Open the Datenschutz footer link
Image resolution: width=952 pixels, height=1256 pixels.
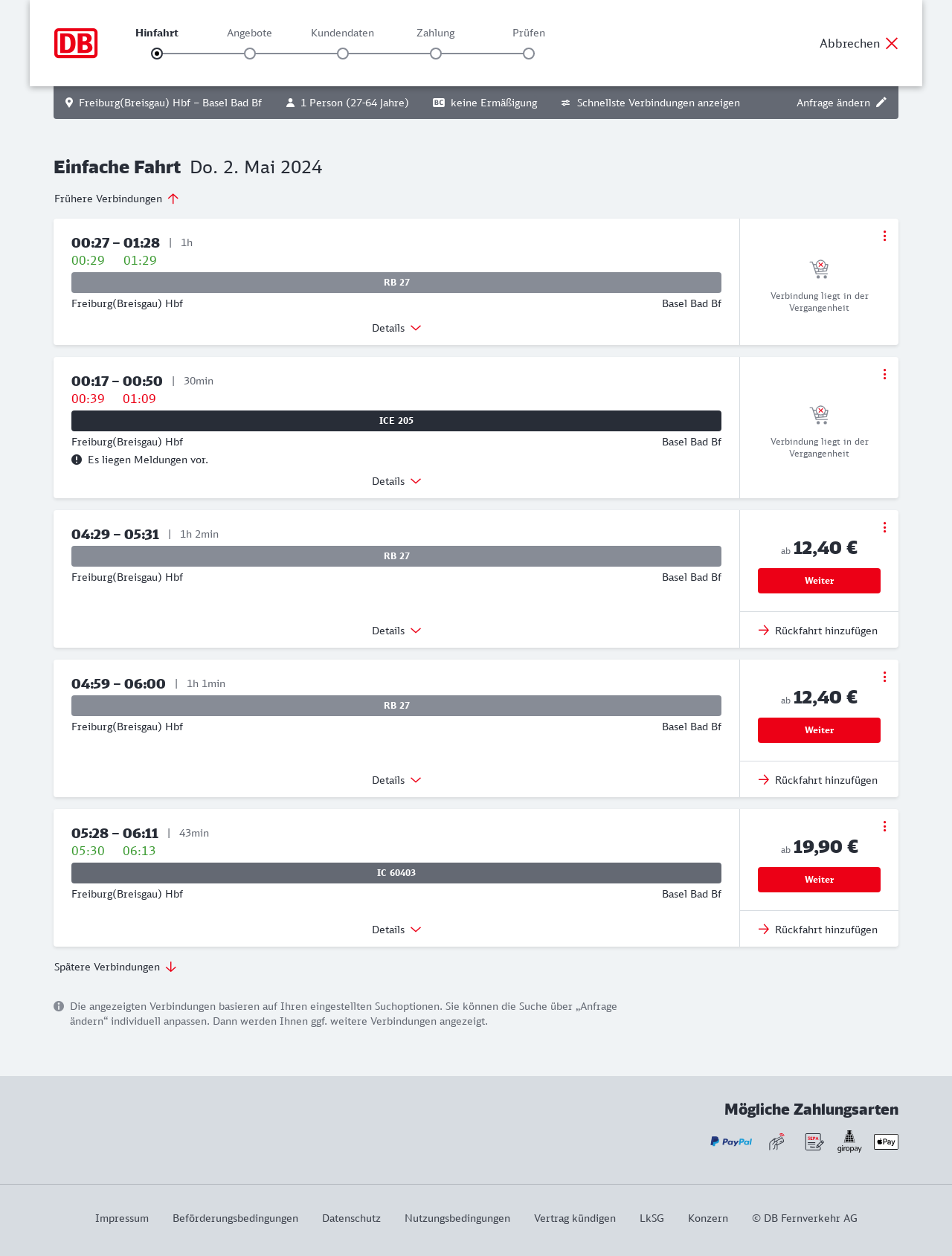click(x=351, y=1218)
